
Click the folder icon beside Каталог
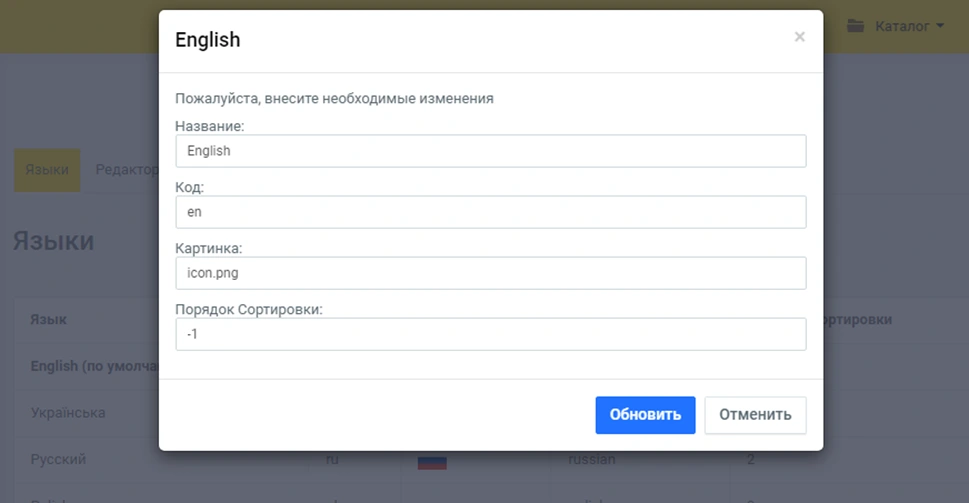pyautogui.click(x=856, y=26)
